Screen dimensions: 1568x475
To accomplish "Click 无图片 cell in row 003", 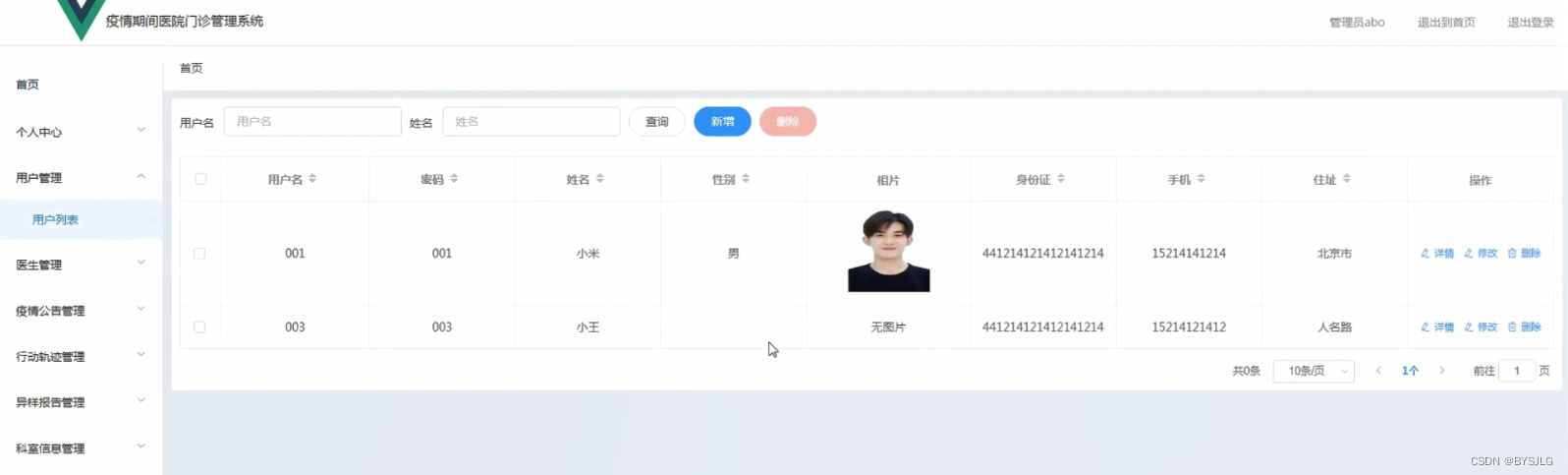I will point(888,327).
